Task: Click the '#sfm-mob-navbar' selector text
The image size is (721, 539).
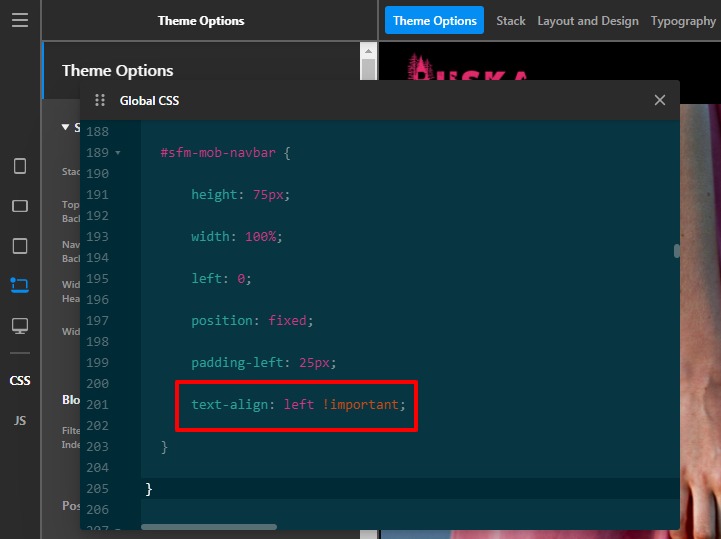Action: pyautogui.click(x=218, y=153)
